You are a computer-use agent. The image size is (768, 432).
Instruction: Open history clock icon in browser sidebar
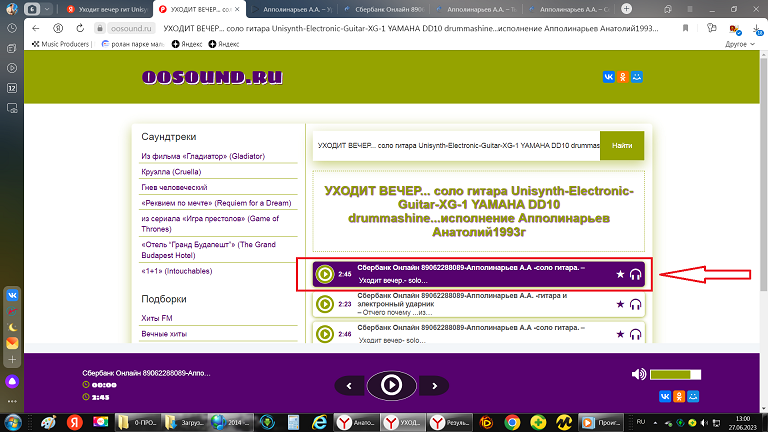pos(12,28)
